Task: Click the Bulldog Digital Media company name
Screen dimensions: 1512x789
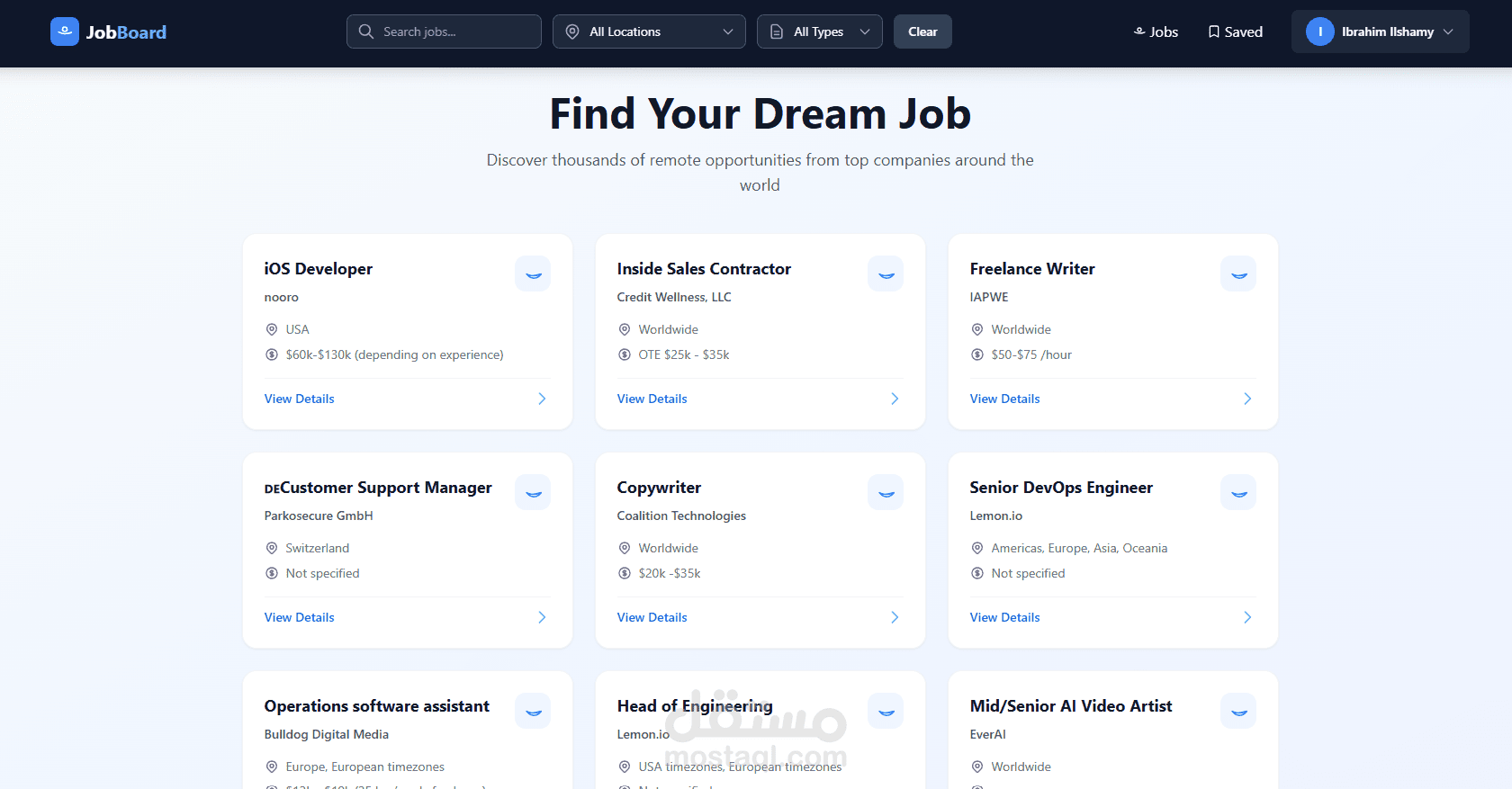Action: tap(327, 734)
